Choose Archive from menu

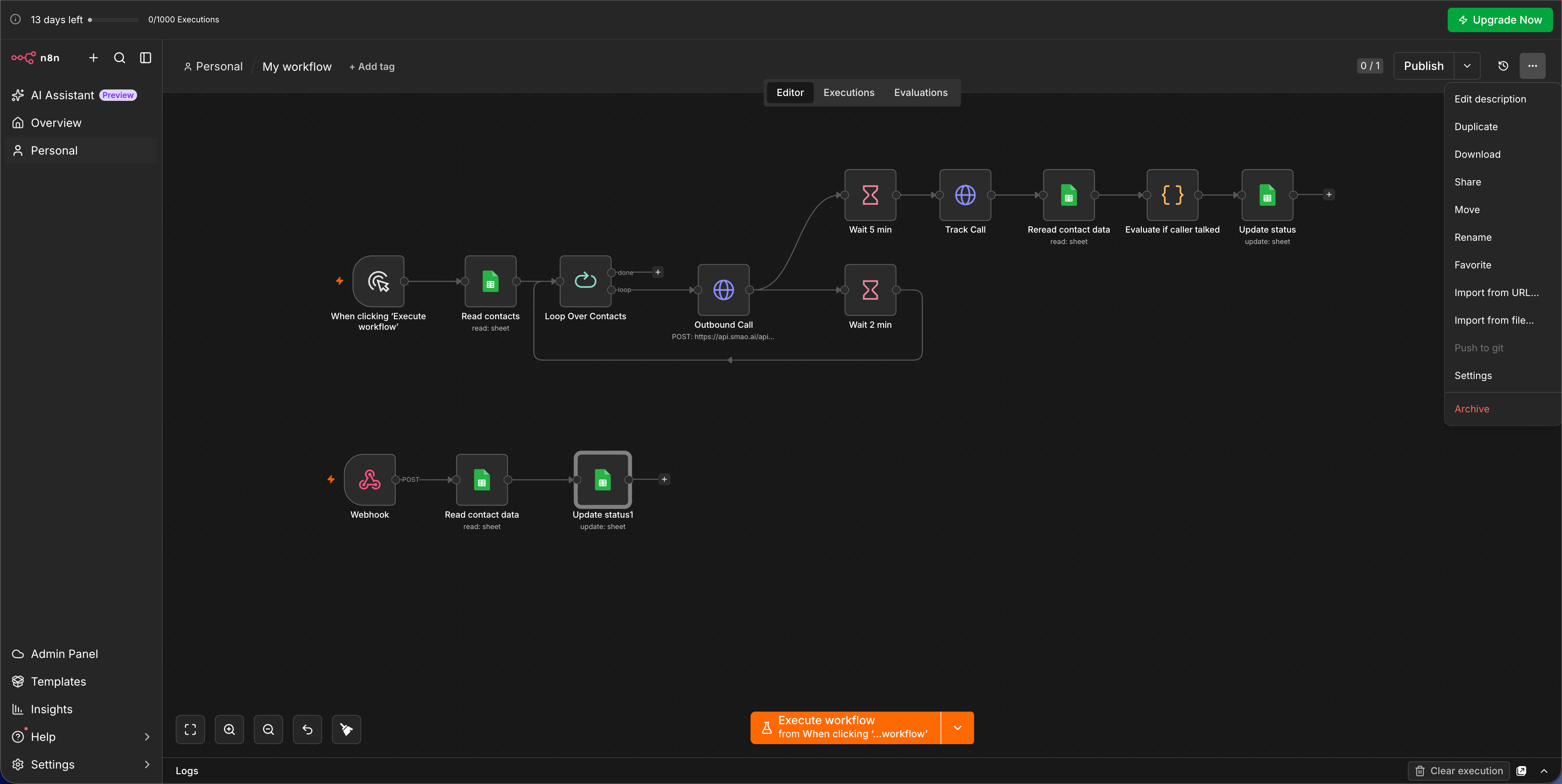point(1503,409)
